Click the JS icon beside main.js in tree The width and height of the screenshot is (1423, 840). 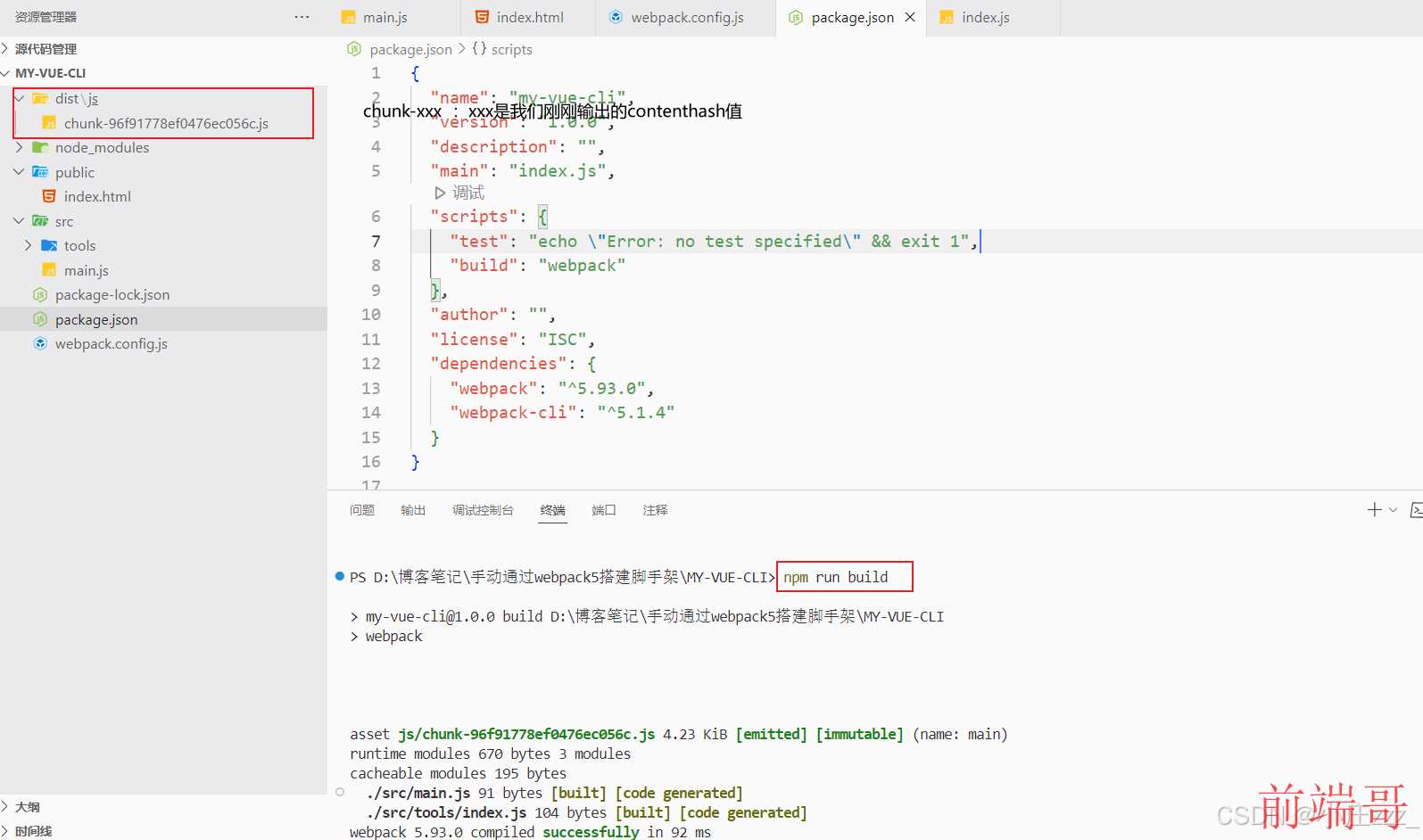tap(49, 270)
